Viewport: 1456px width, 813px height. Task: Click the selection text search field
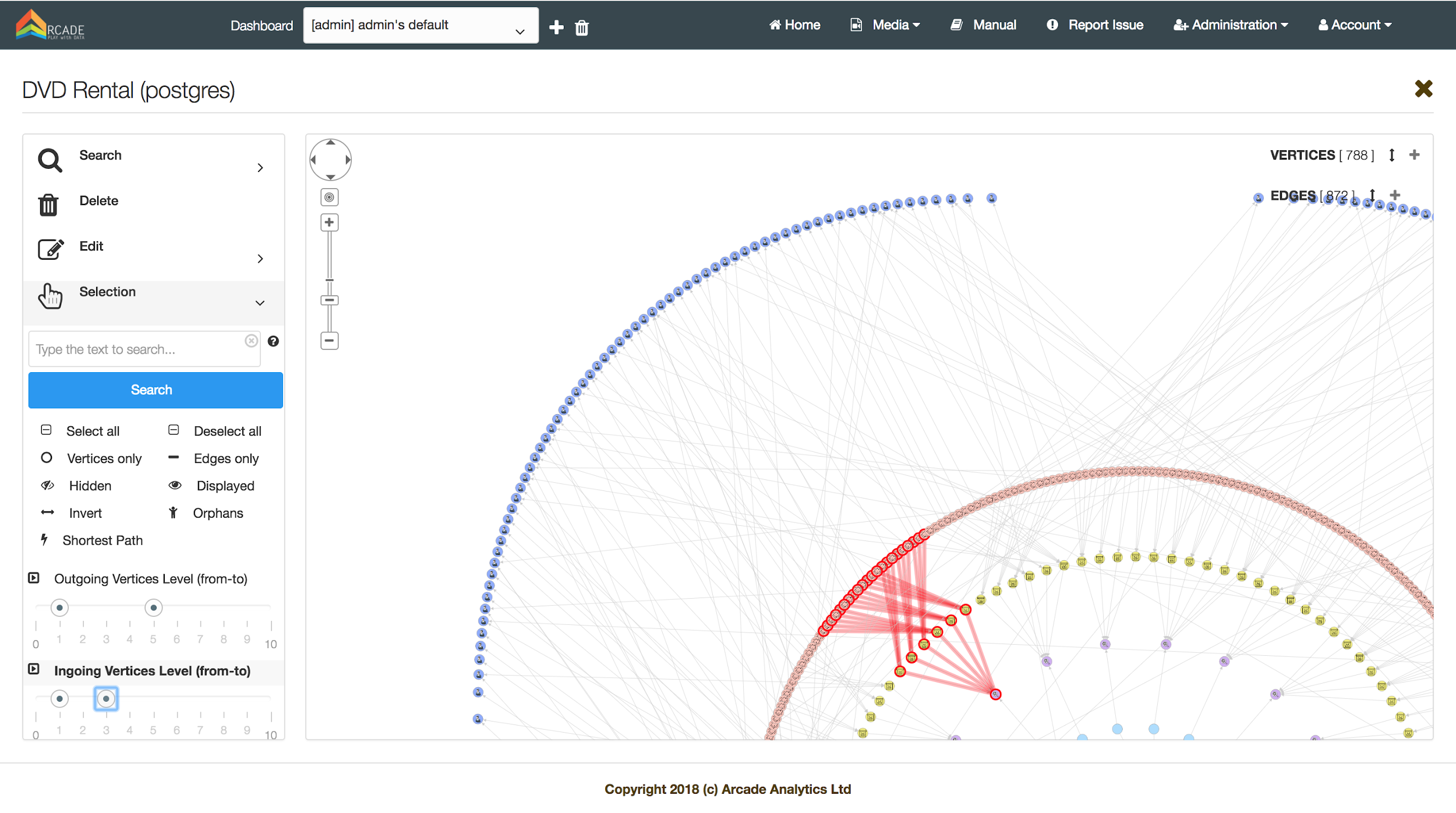[x=137, y=349]
